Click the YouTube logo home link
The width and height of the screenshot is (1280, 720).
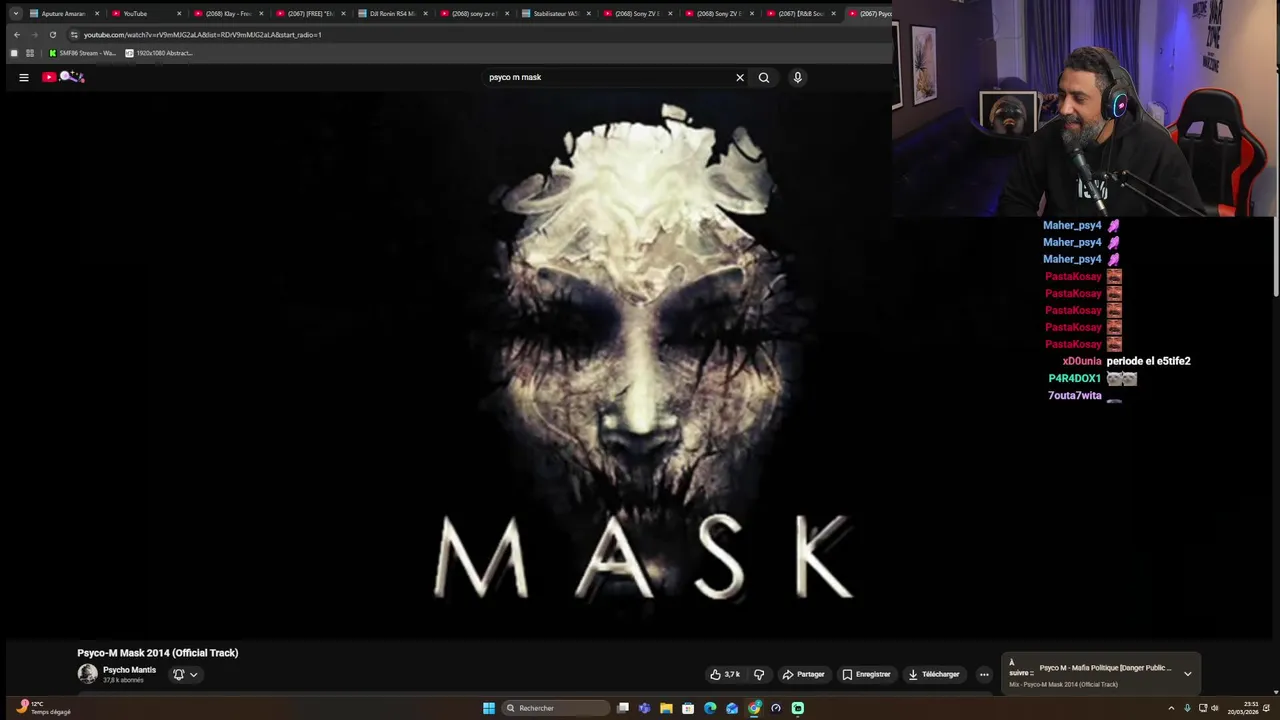tap(63, 77)
